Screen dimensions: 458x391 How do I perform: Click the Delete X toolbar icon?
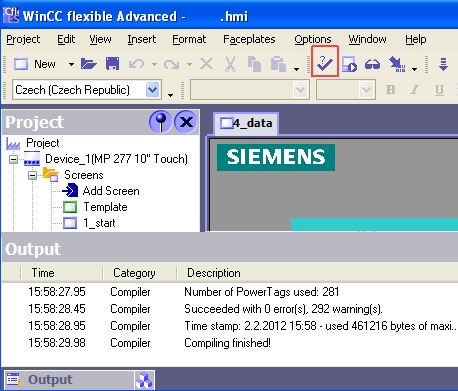[x=206, y=63]
